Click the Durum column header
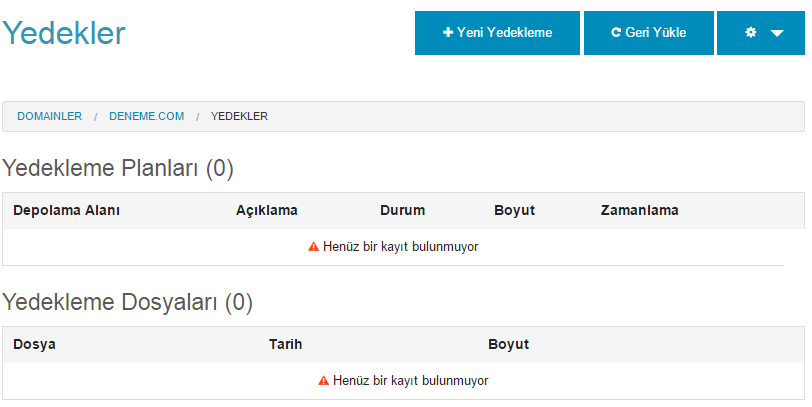This screenshot has height=407, width=812. [402, 210]
